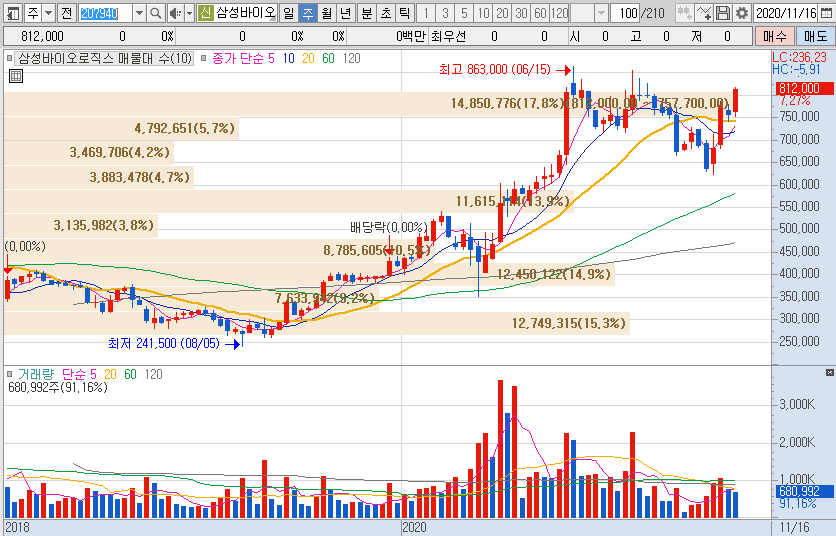Click 삼성바이오로직스 매물대 수(10) legend

104,58
